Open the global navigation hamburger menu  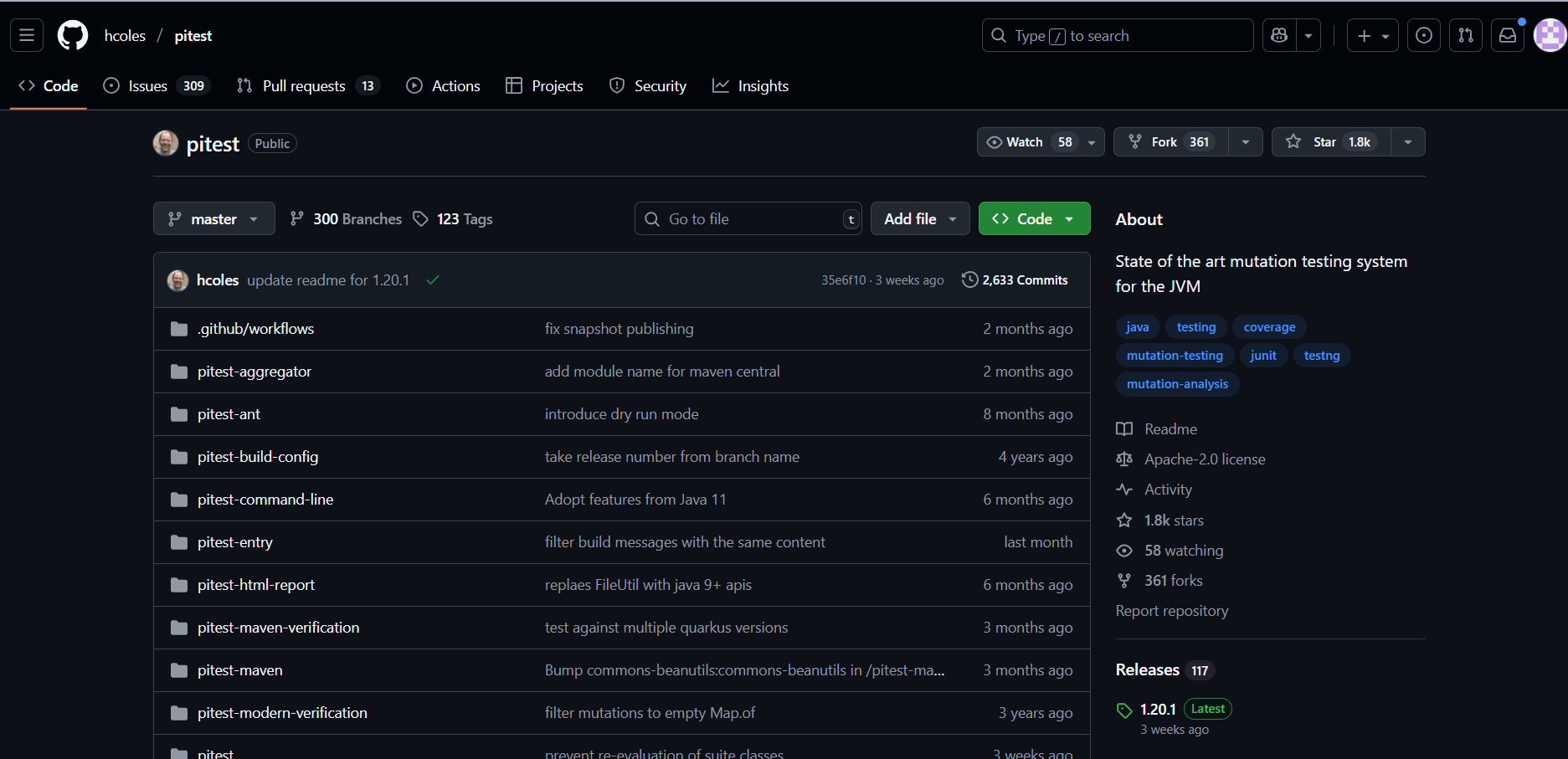click(25, 35)
